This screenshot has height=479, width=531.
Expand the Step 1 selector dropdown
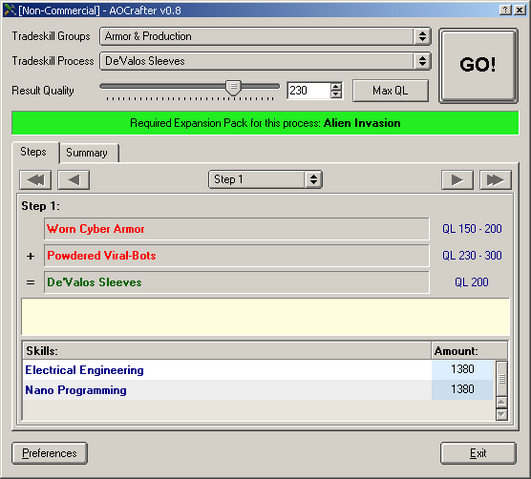(x=265, y=180)
